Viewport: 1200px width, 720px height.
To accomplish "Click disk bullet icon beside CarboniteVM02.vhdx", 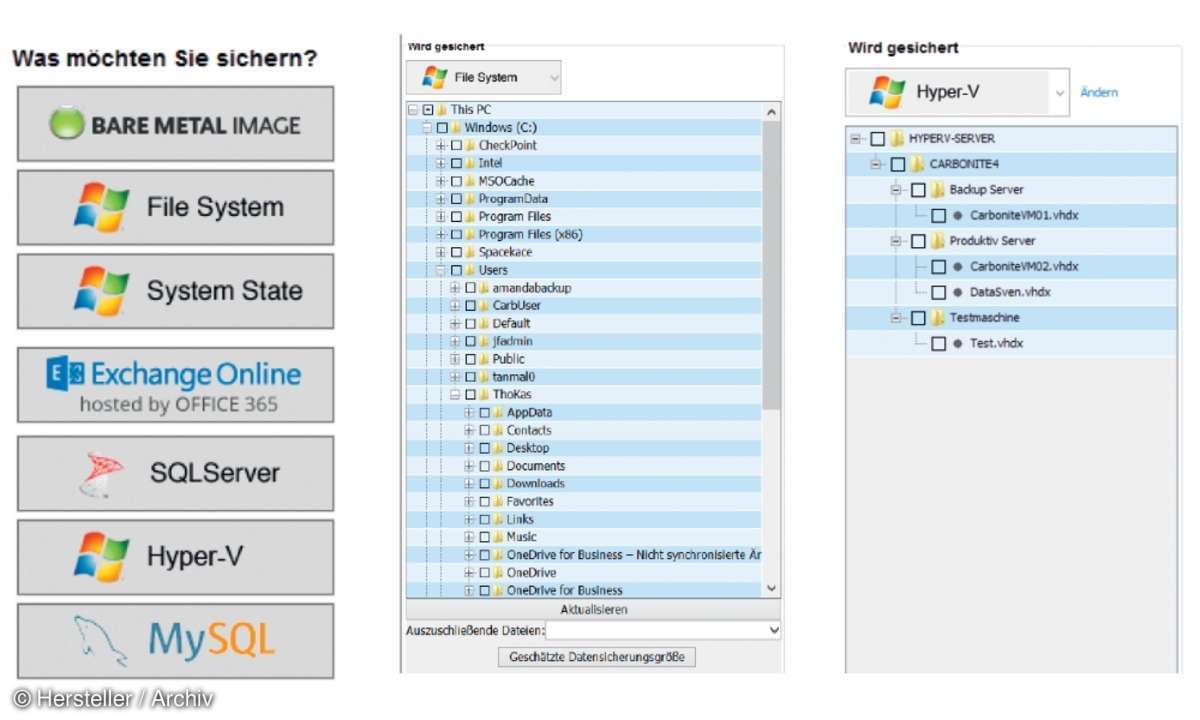I will coord(957,267).
